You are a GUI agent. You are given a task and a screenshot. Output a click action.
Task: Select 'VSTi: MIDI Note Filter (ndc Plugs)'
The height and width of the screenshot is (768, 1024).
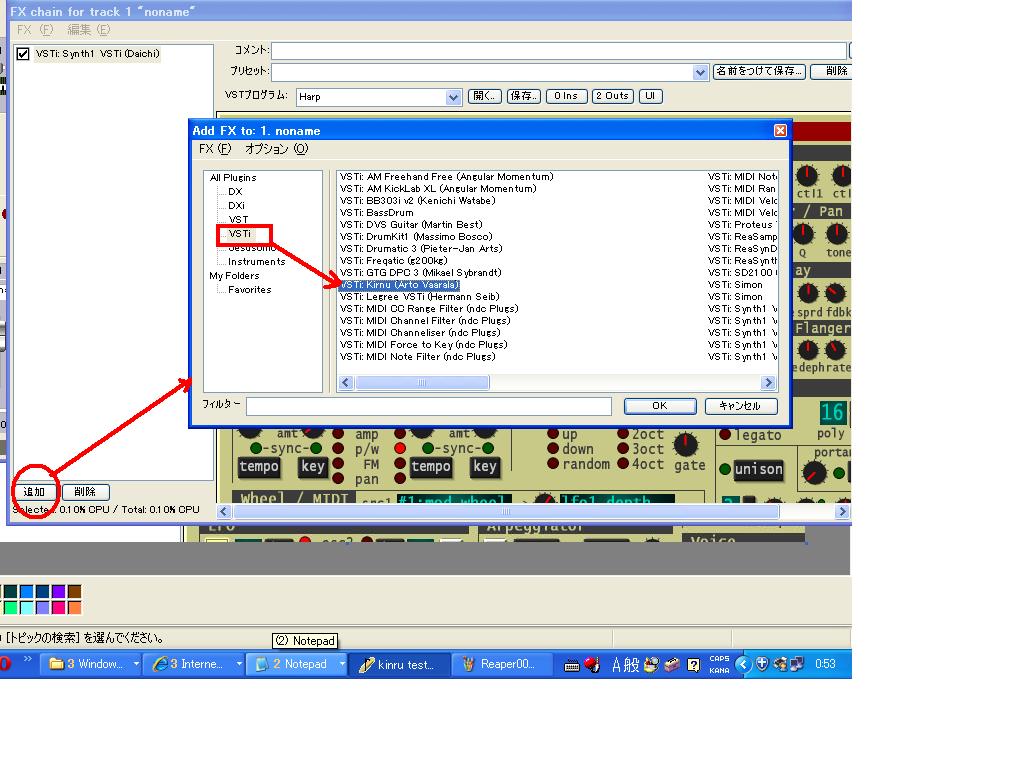pos(418,357)
